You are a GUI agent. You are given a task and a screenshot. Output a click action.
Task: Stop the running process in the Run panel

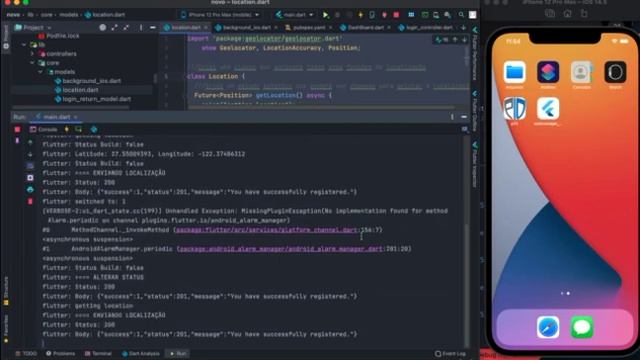[x=17, y=129]
